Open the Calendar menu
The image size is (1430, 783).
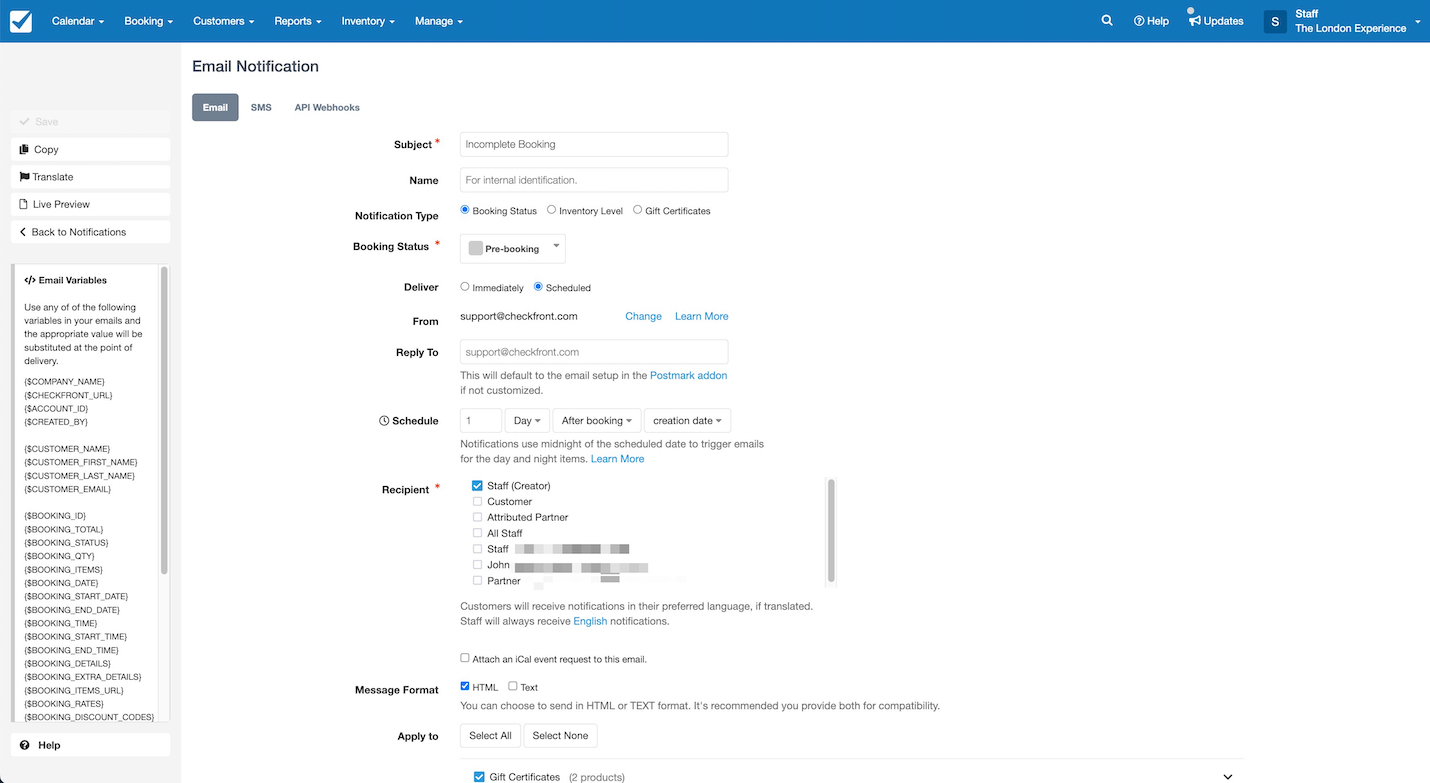pos(77,21)
